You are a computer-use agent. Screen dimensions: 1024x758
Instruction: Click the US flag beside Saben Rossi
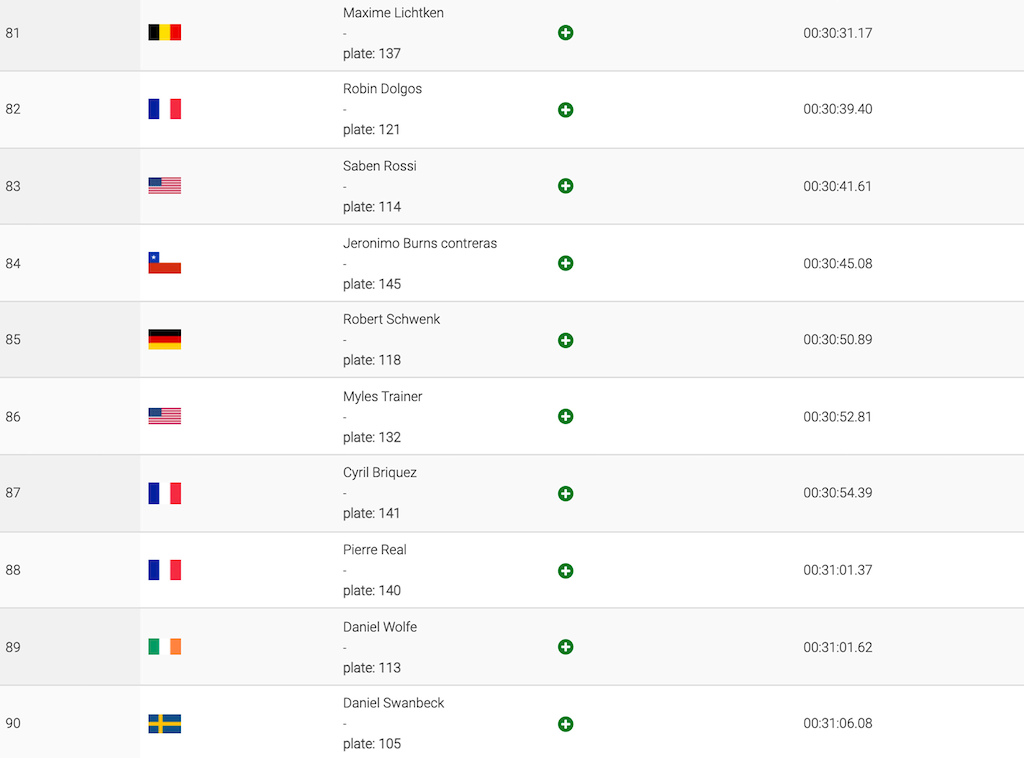coord(165,186)
